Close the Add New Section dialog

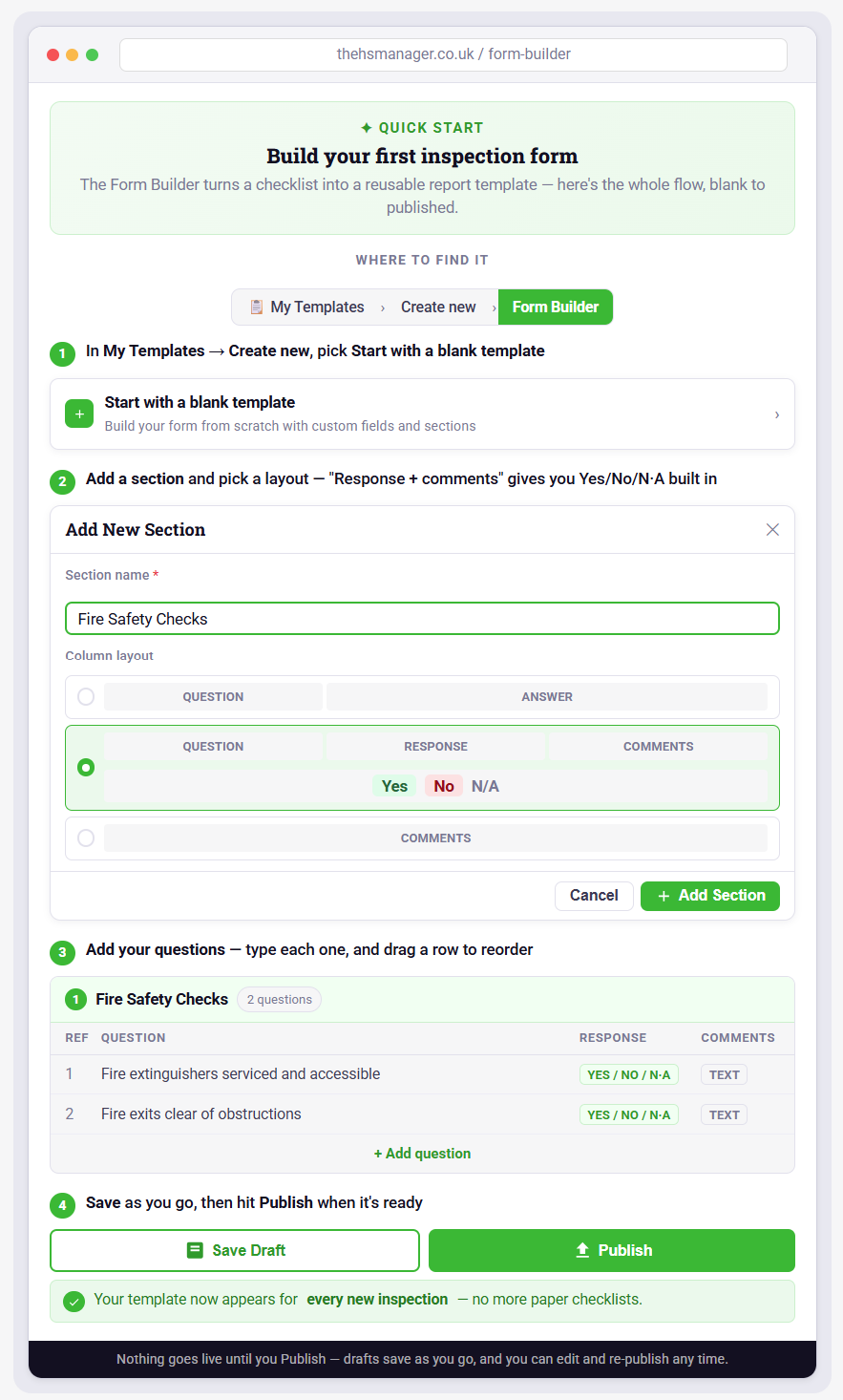[x=772, y=530]
